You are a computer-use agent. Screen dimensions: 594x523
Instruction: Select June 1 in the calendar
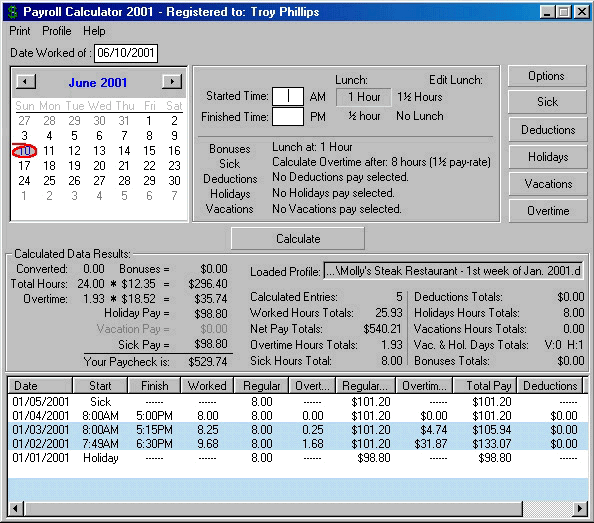coord(149,121)
